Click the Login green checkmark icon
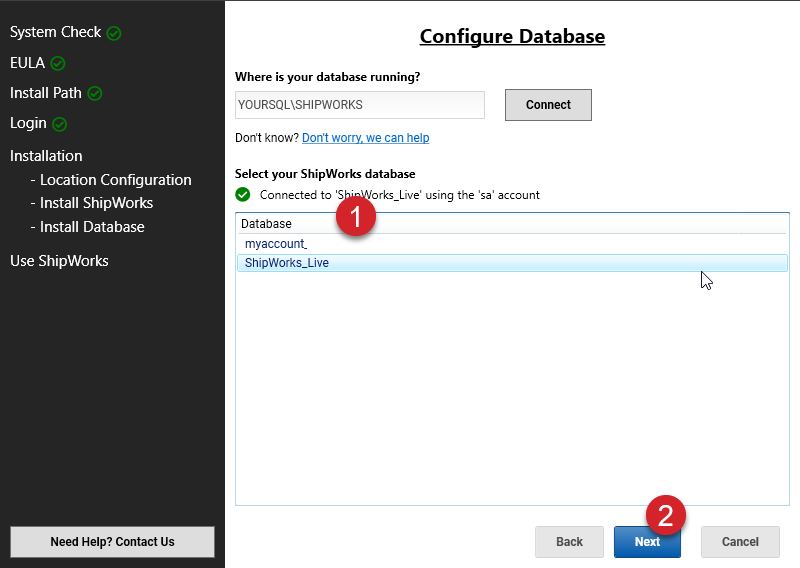 point(59,124)
